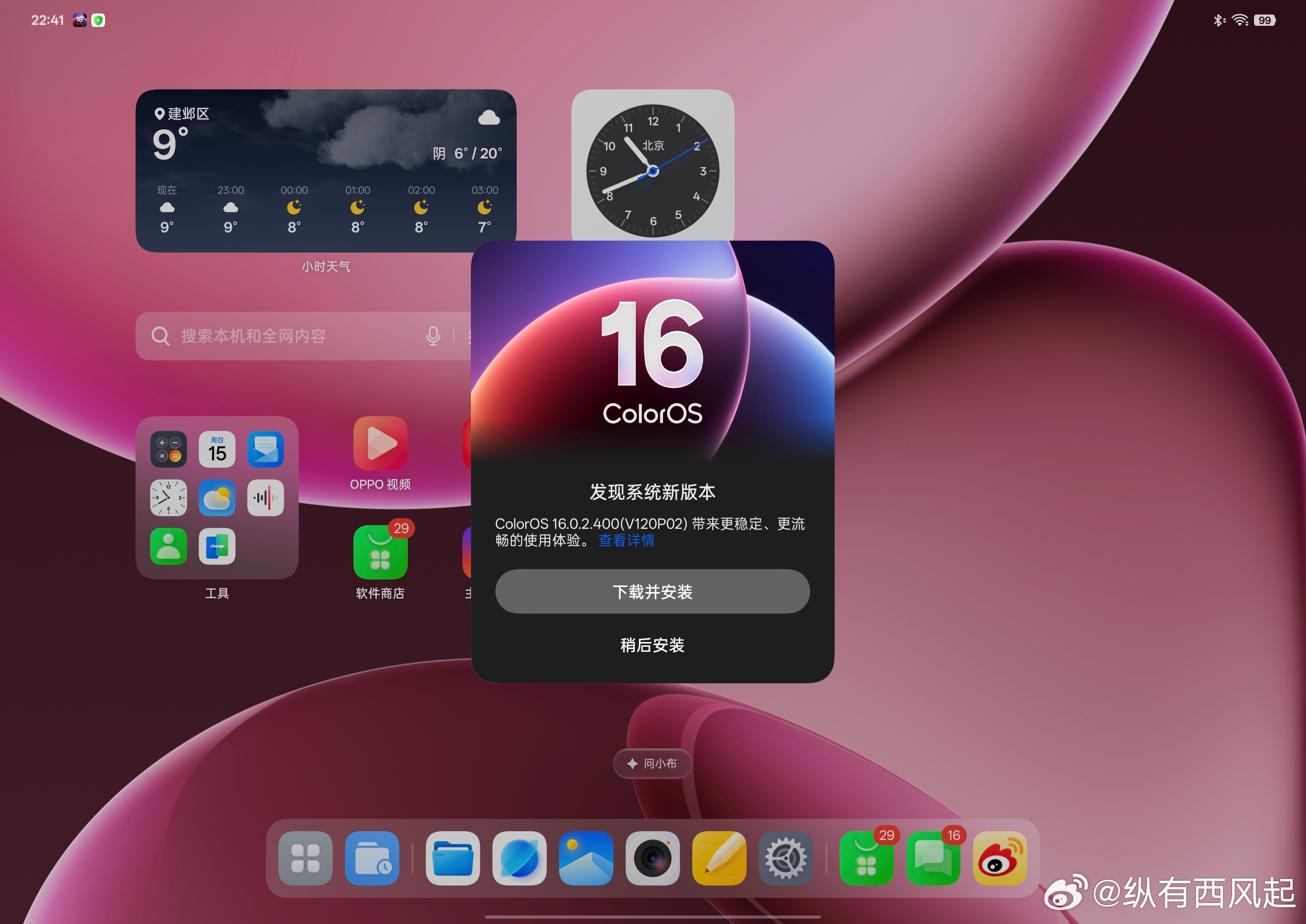Open the Settings gear in dock

pos(786,859)
